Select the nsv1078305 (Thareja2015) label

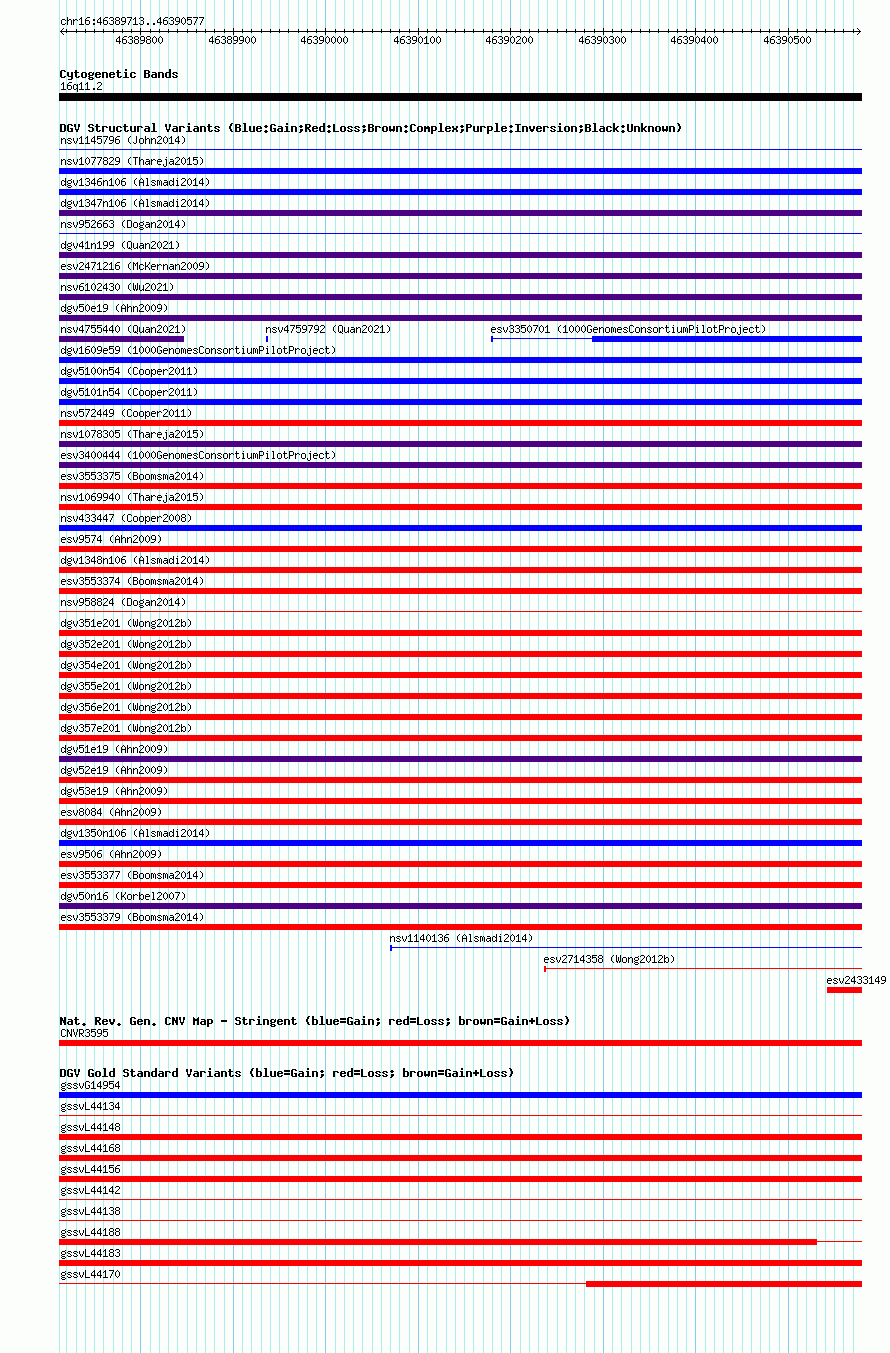click(132, 434)
